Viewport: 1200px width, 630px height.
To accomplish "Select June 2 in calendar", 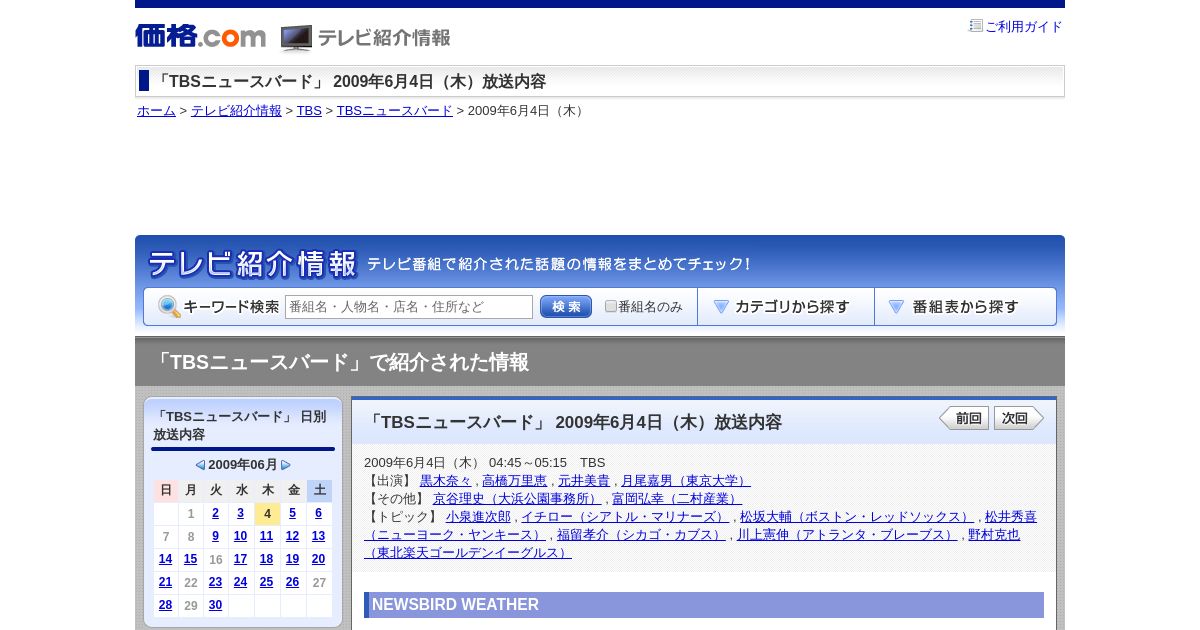I will [215, 513].
